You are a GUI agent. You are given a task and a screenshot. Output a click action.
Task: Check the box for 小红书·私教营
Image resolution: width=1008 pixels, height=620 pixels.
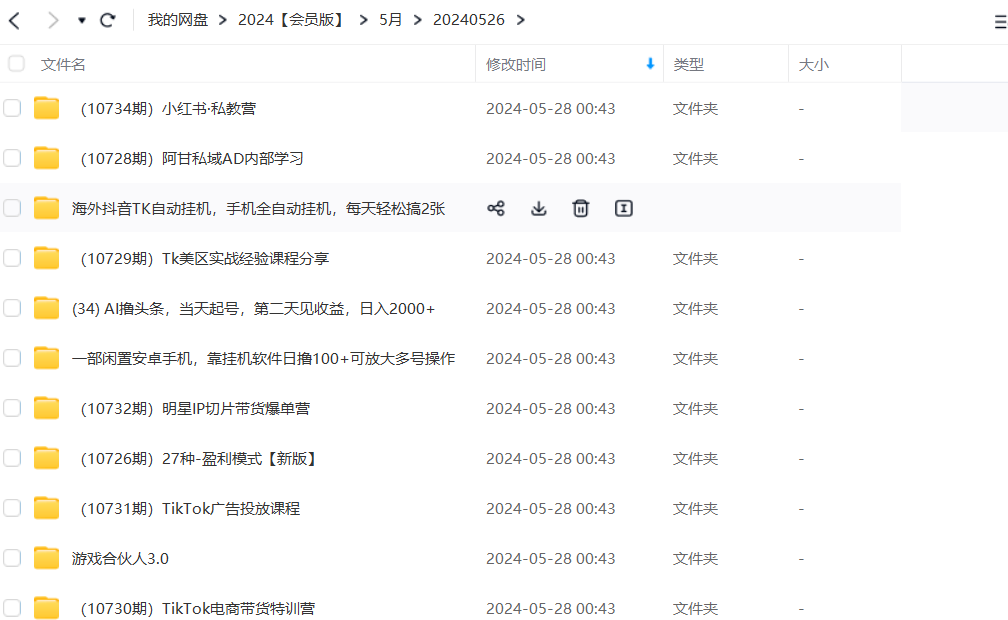(x=12, y=108)
